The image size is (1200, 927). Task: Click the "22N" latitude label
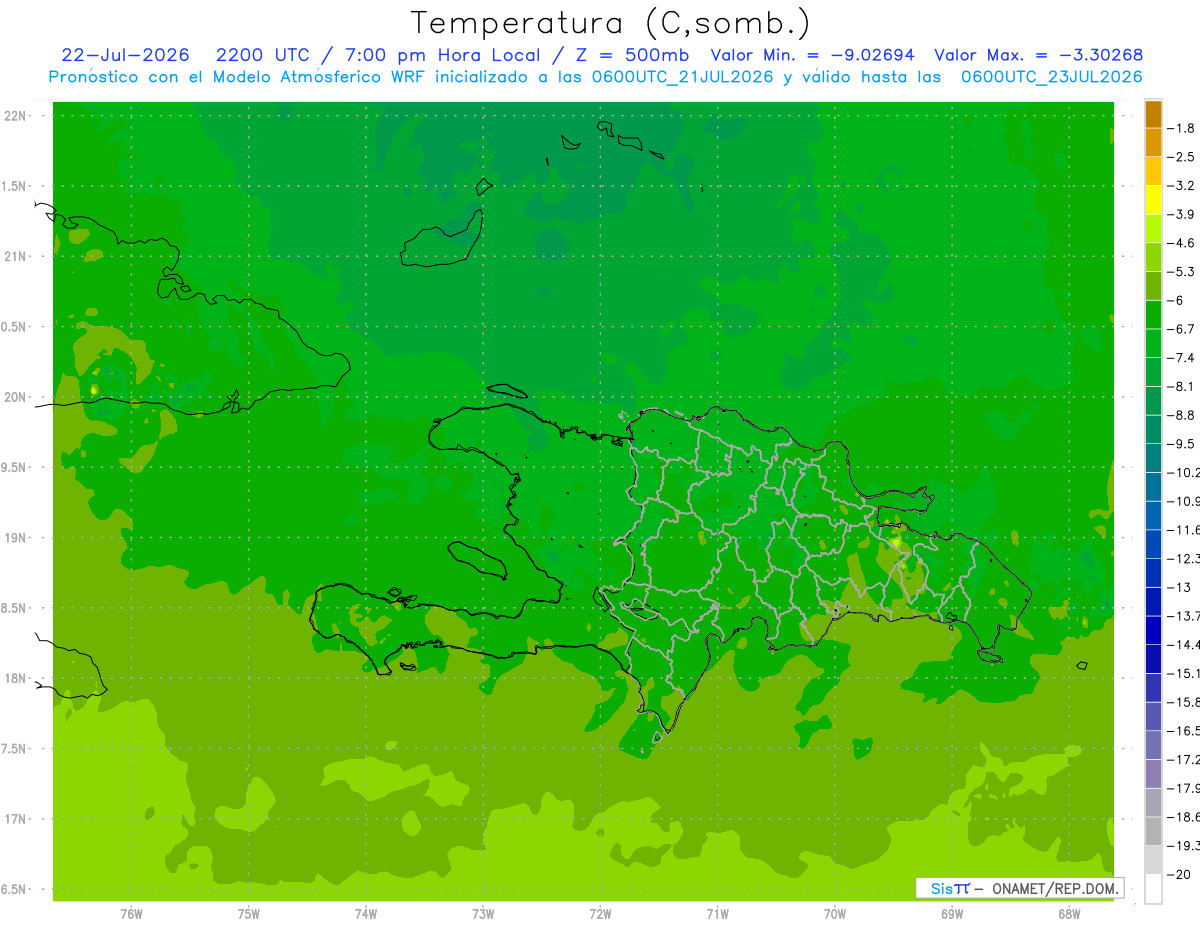pos(14,116)
